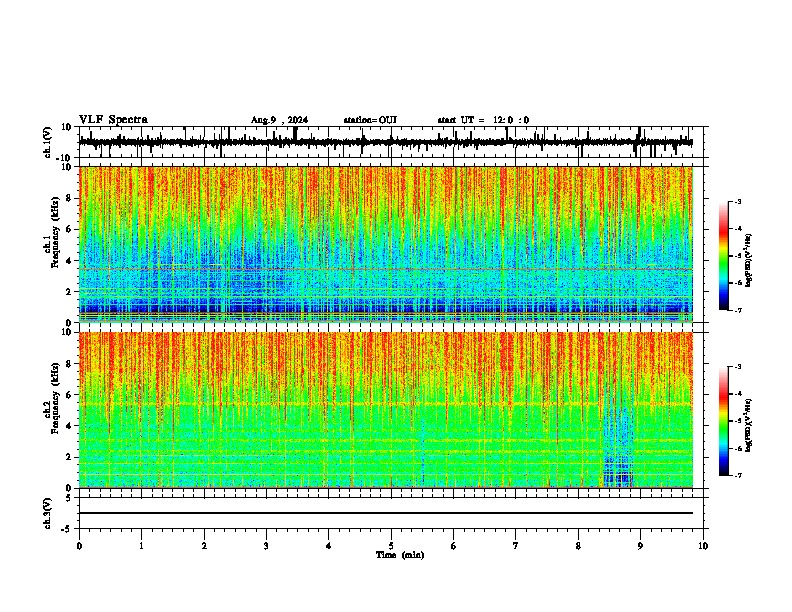Click the "ch.1(V)" waveform axis label

(x=48, y=142)
